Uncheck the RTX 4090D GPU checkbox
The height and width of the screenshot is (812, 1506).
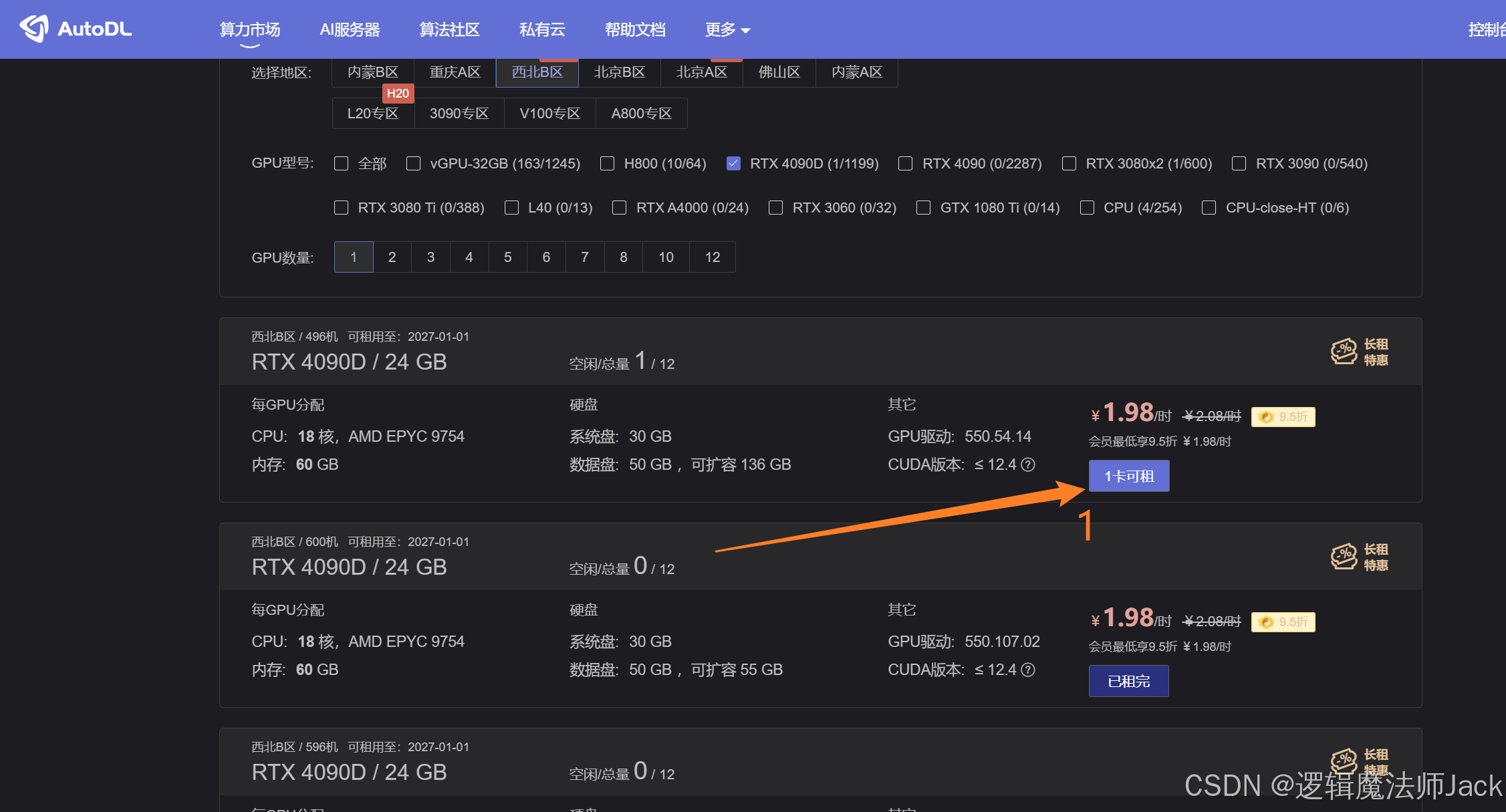pos(733,164)
